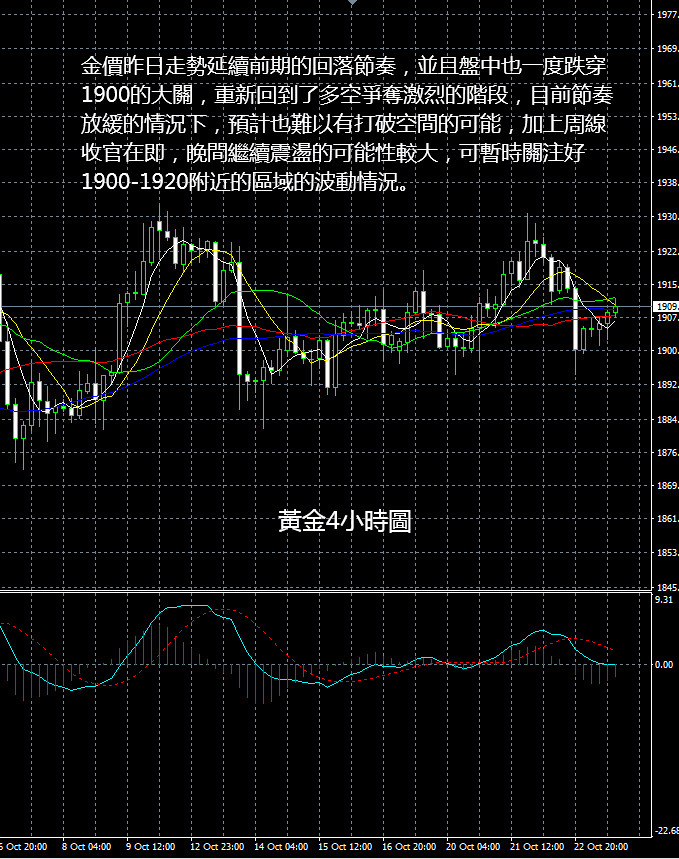
Task: Click the 0.00 indicator zero-level label
Action: point(665,664)
